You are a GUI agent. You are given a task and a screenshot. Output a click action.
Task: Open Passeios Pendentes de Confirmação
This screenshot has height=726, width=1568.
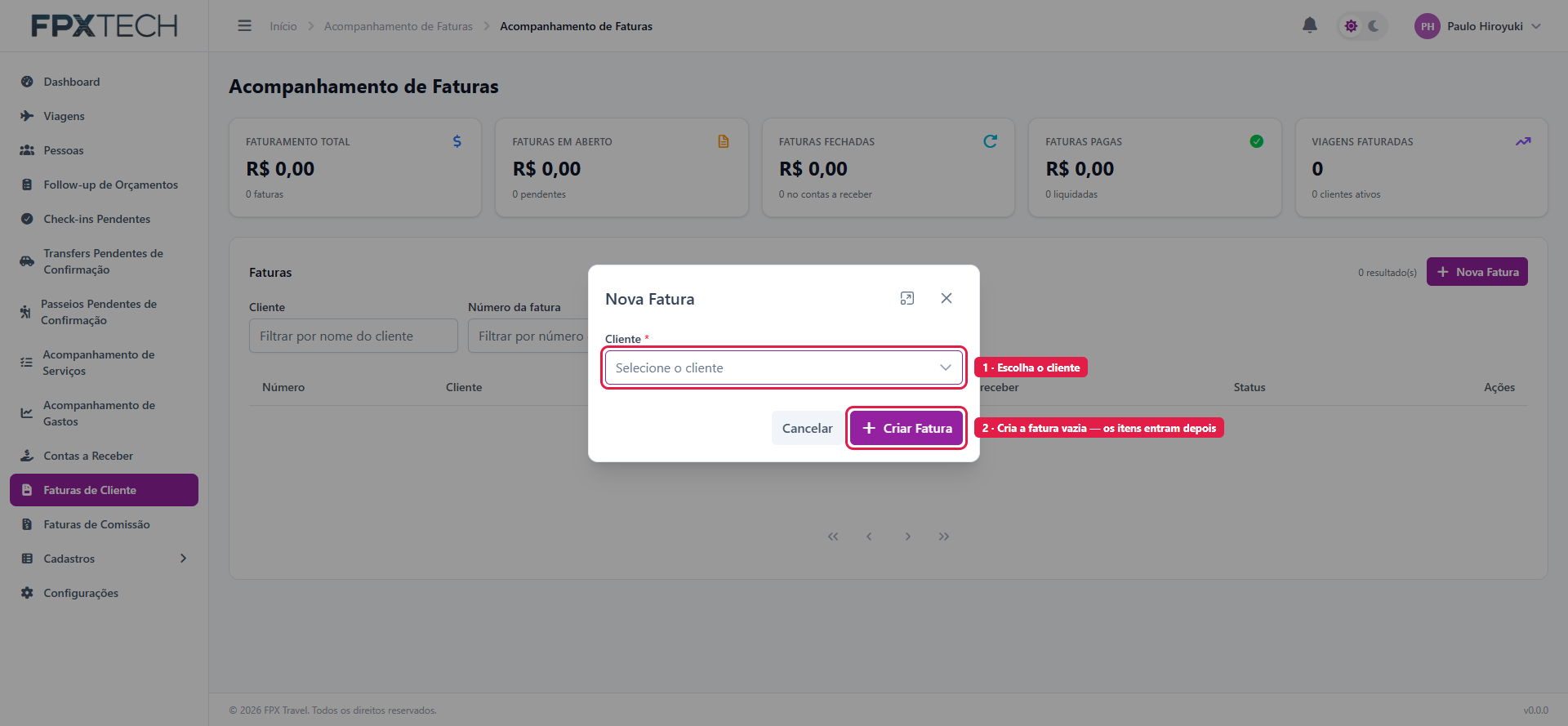(104, 312)
